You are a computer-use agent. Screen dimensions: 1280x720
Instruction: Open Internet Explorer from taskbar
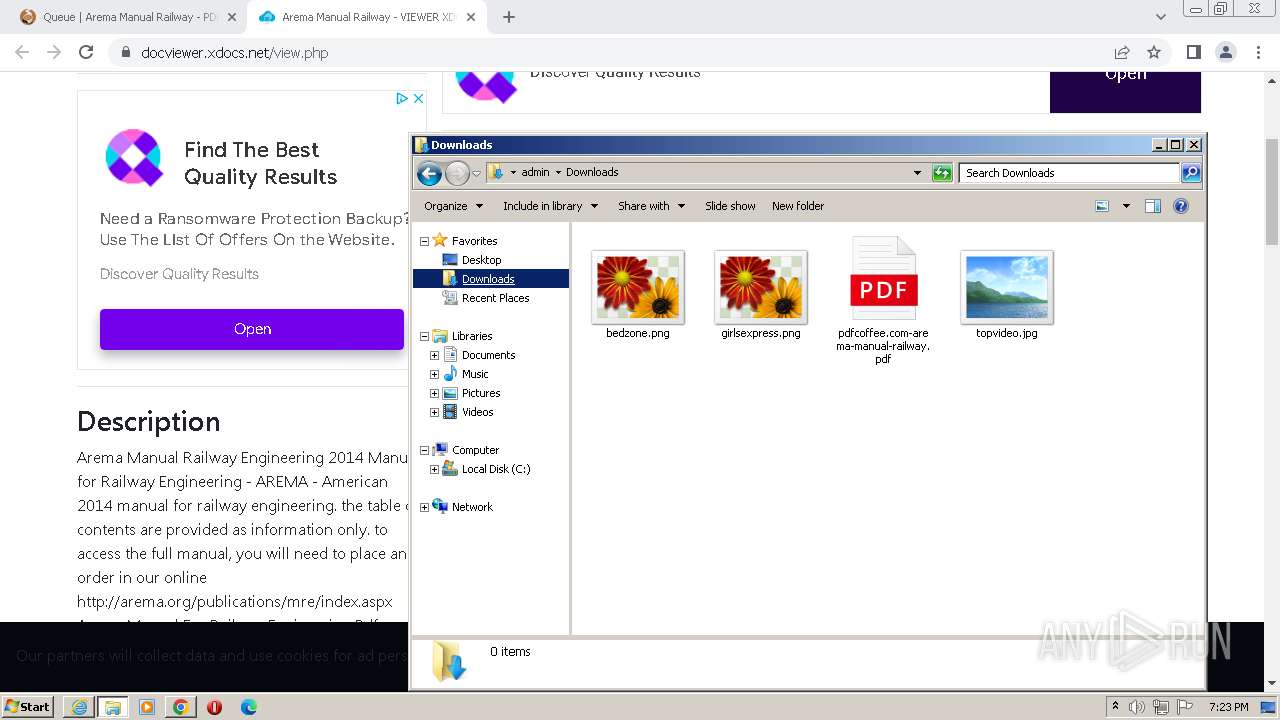(79, 707)
